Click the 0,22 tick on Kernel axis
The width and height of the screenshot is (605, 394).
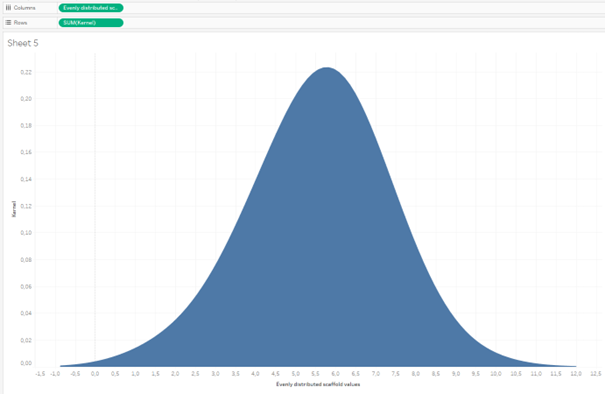point(26,72)
